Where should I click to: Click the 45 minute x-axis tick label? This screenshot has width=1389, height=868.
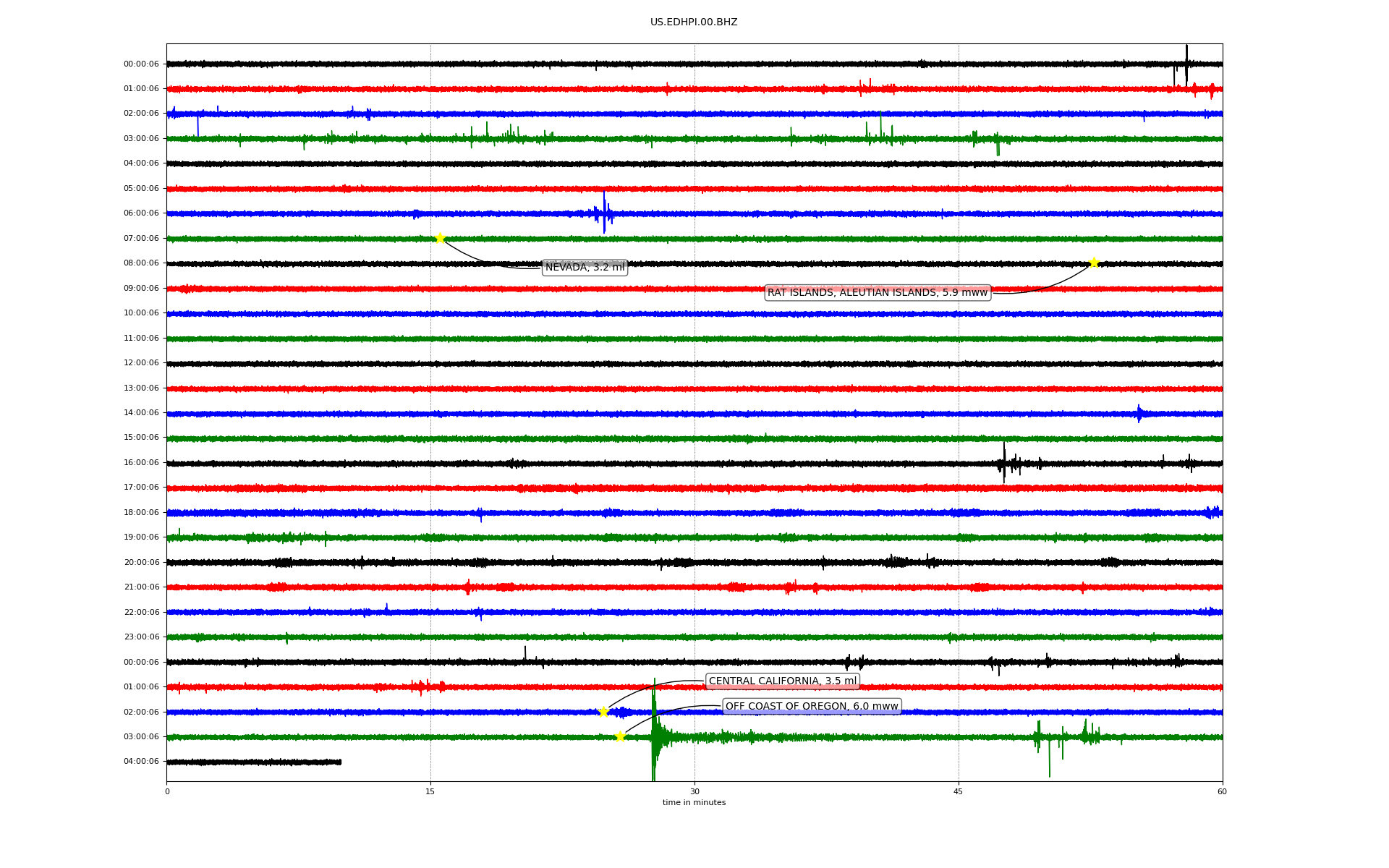pos(958,791)
